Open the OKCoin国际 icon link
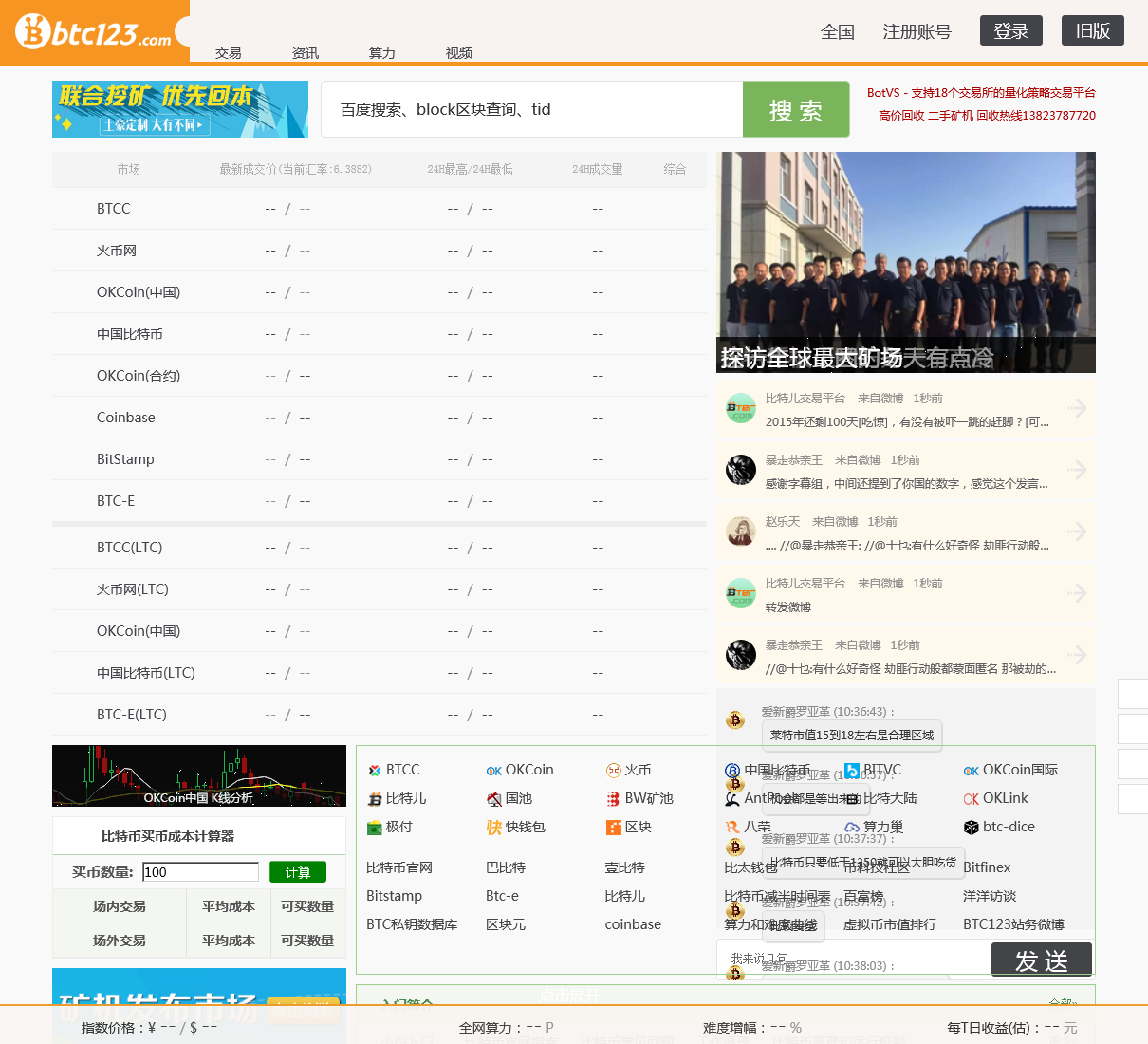The image size is (1148, 1044). (1010, 770)
